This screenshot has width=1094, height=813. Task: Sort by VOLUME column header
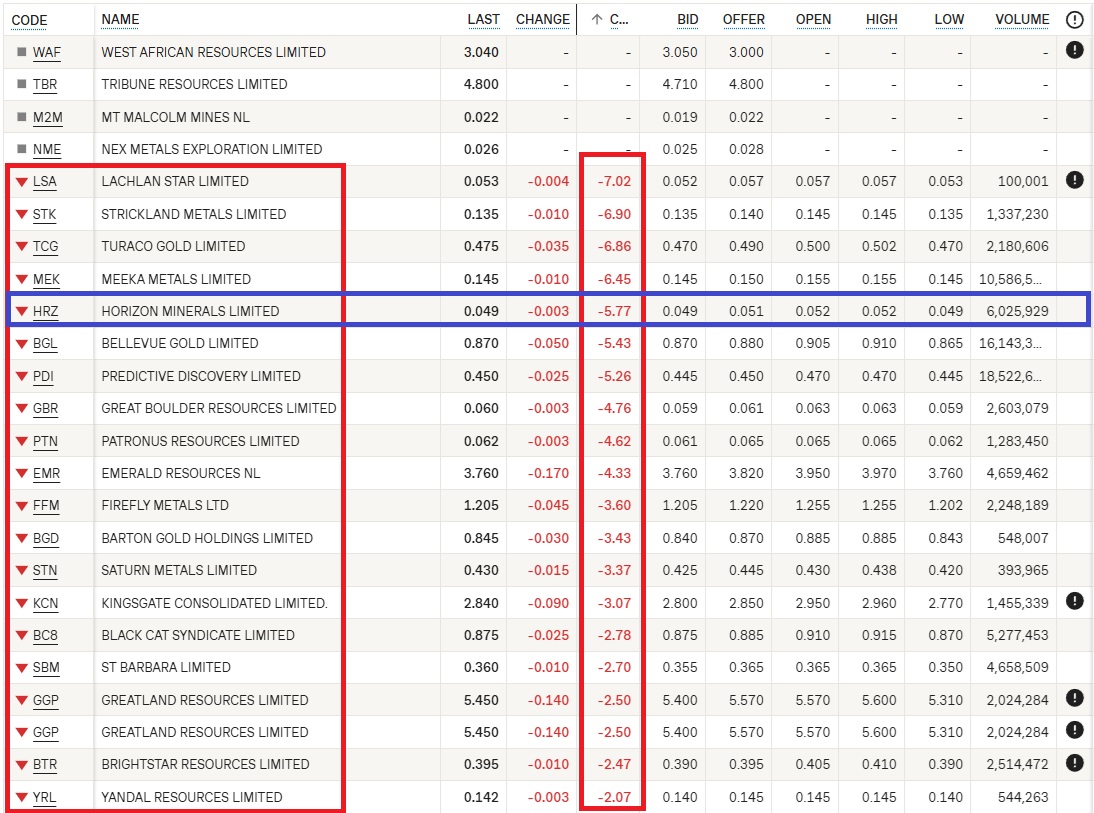tap(1022, 19)
